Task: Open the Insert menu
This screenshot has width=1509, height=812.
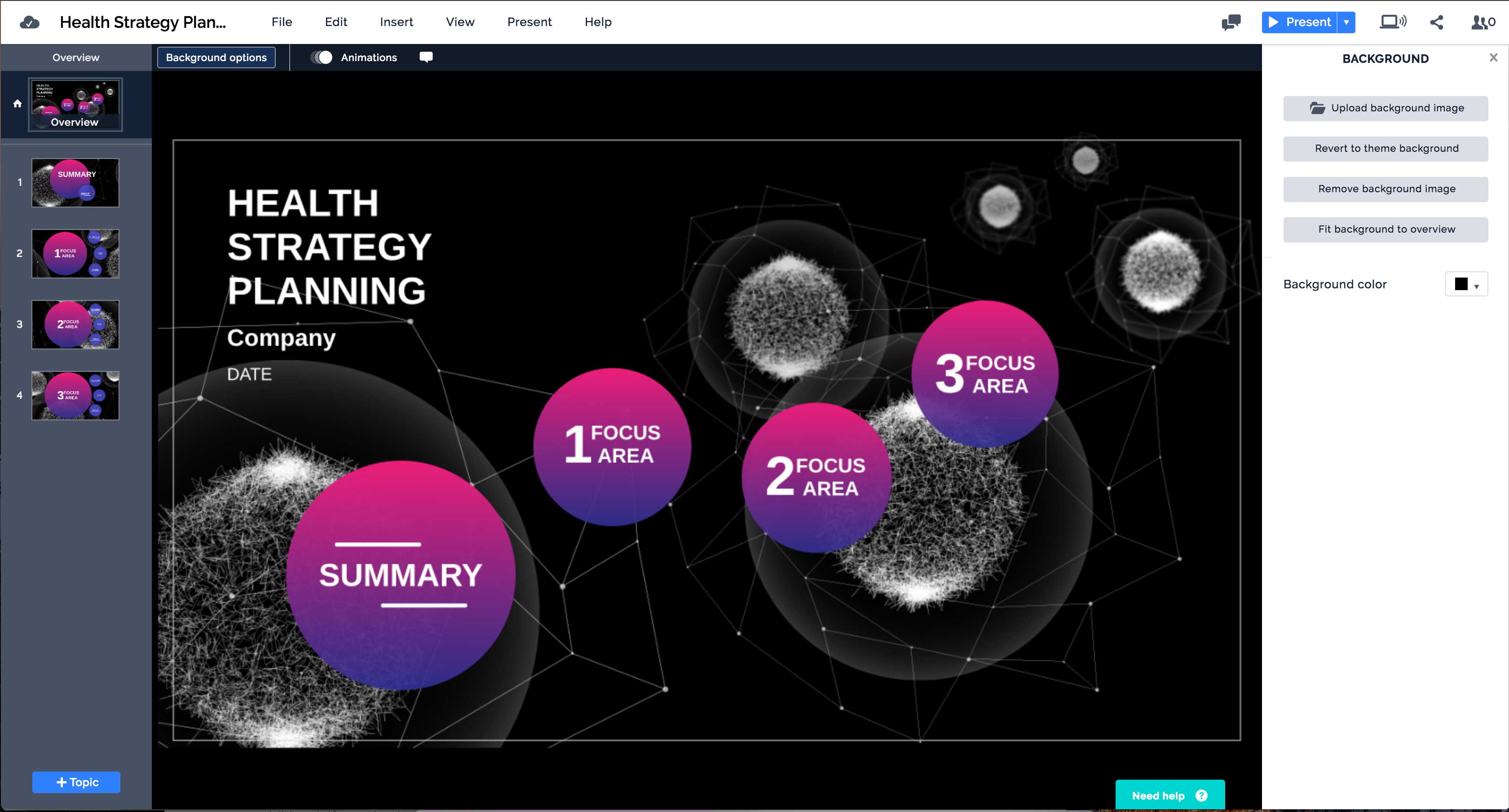Action: (396, 22)
